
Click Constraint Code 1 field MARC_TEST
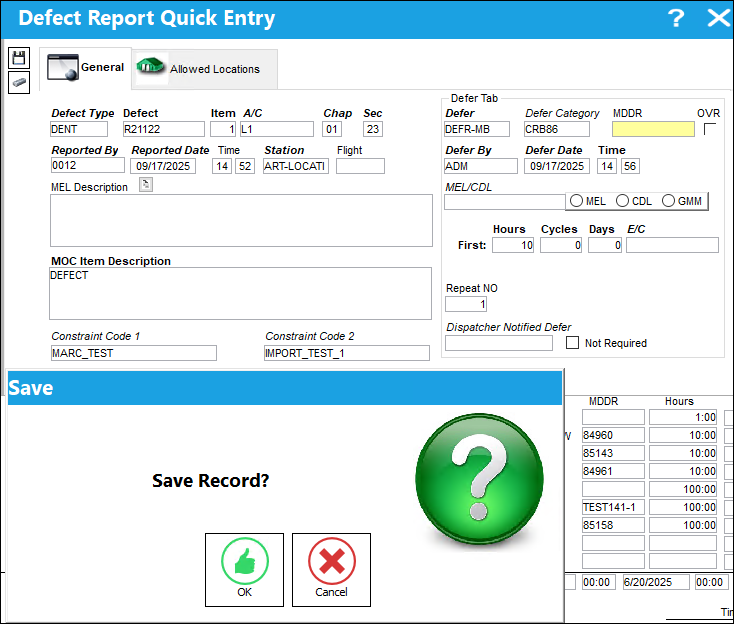point(134,353)
